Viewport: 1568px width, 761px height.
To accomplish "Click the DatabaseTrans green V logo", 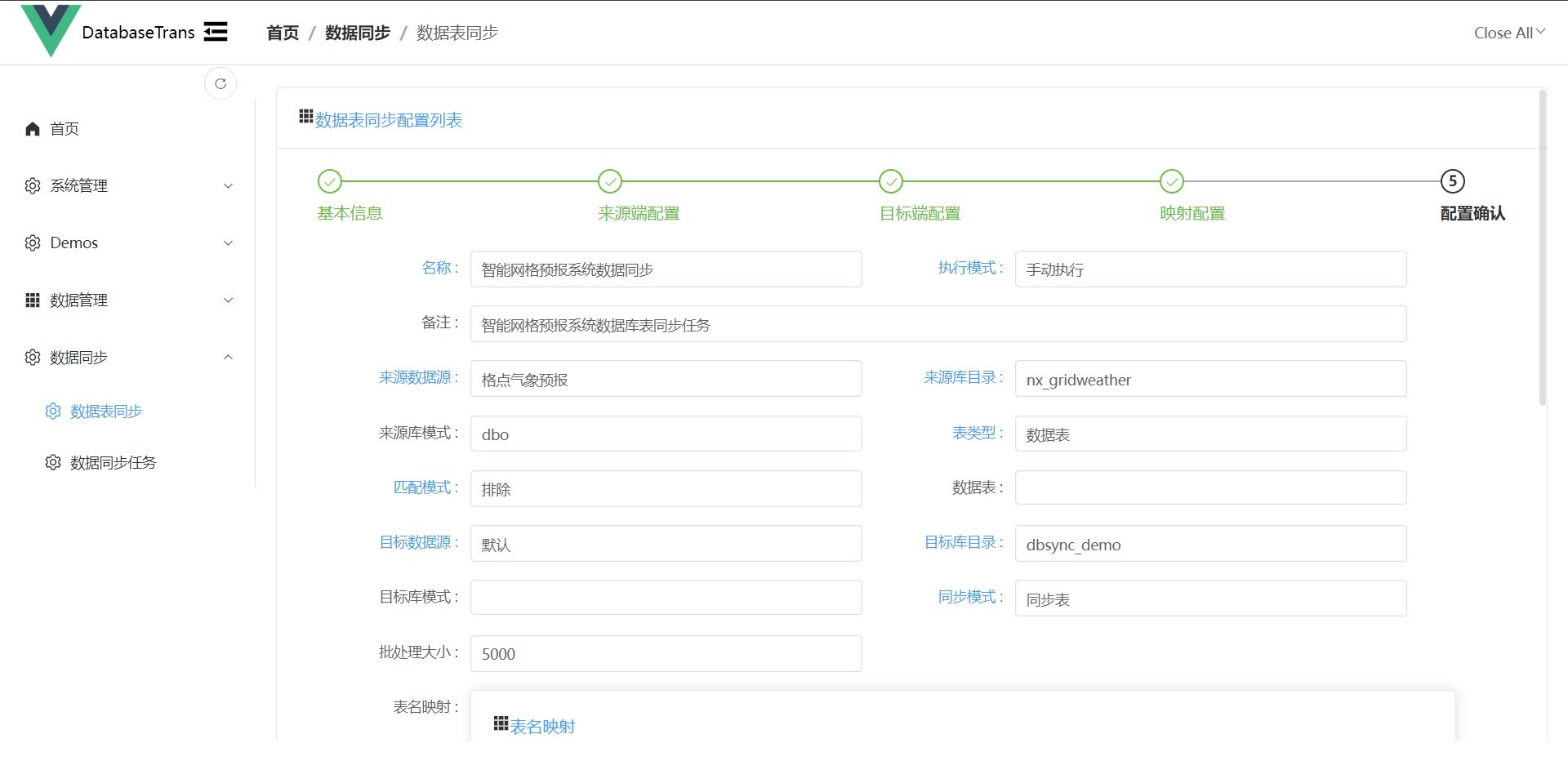I will (x=51, y=31).
